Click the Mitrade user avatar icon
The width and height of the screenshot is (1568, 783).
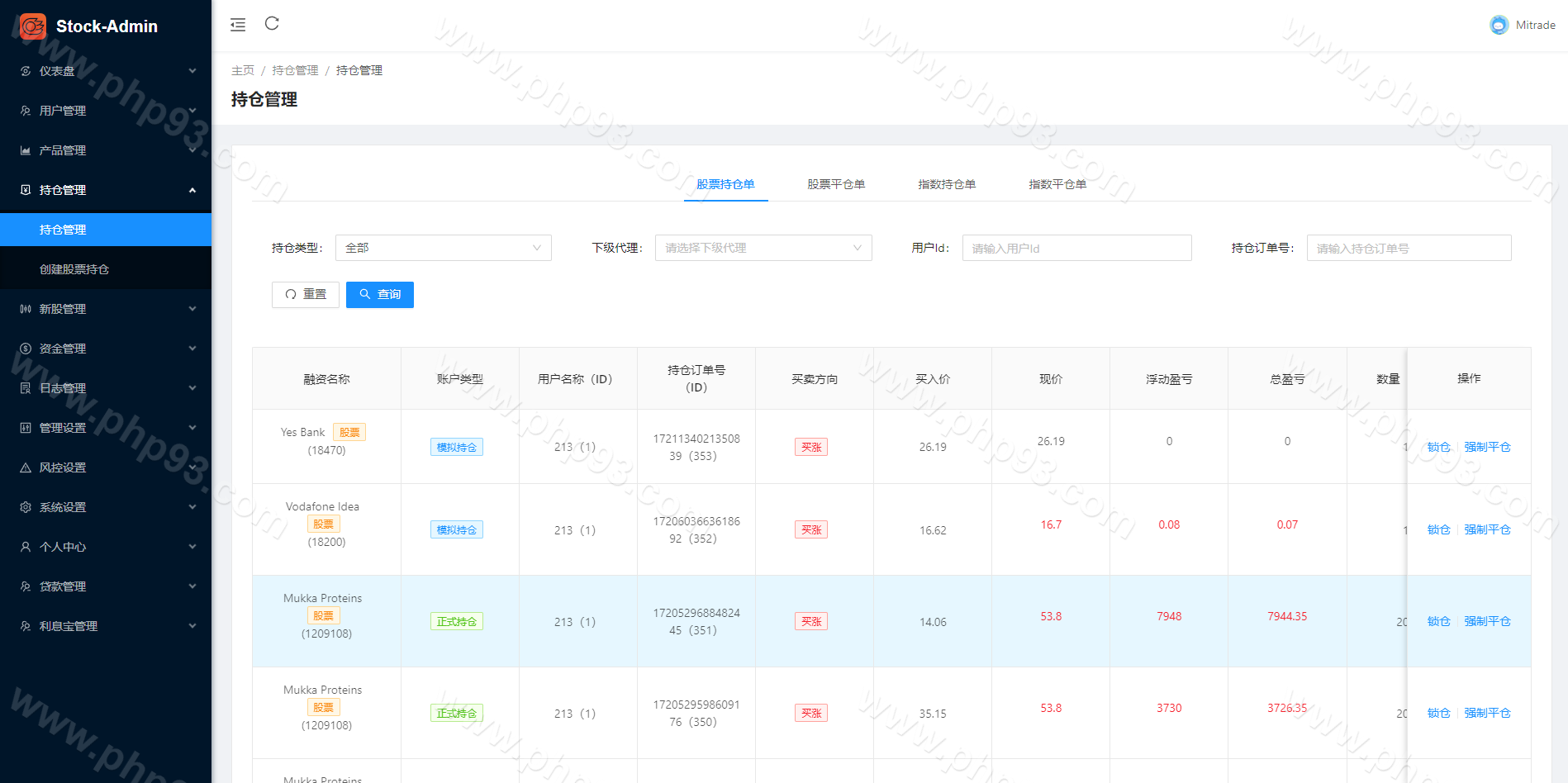tap(1499, 26)
